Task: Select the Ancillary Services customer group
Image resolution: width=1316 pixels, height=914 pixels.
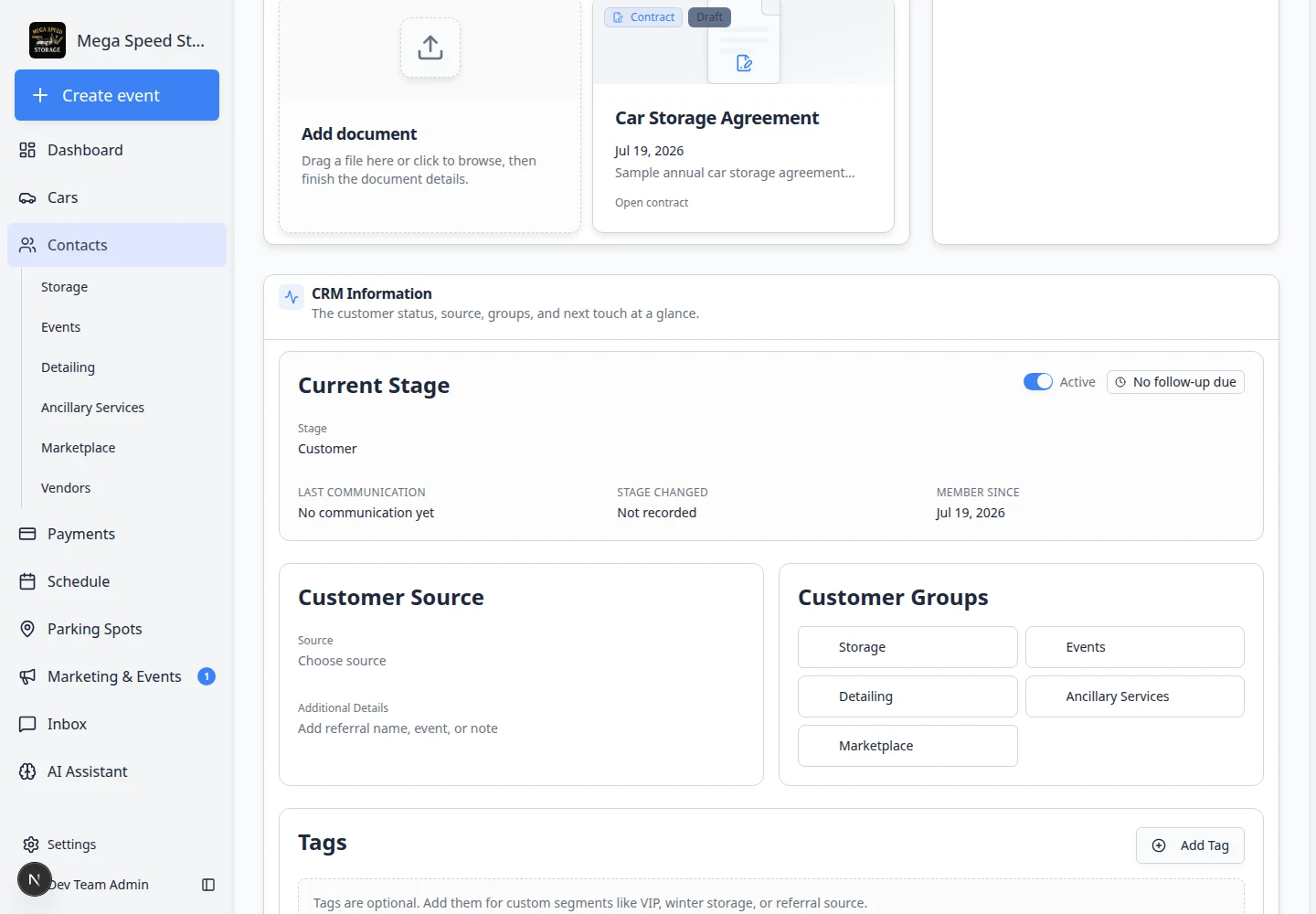Action: [x=1135, y=696]
